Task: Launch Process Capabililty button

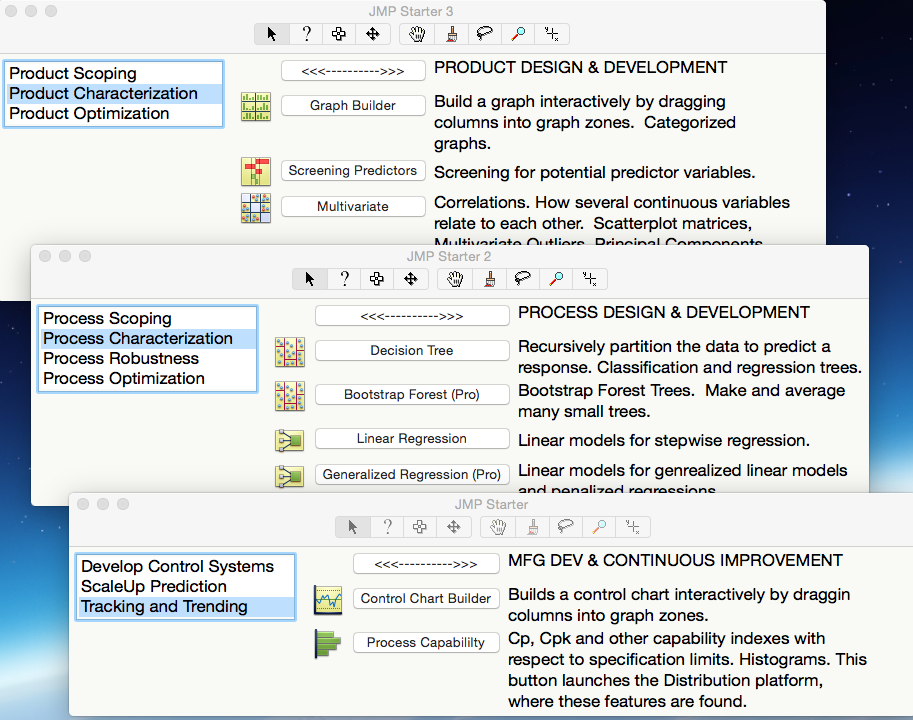Action: click(426, 643)
